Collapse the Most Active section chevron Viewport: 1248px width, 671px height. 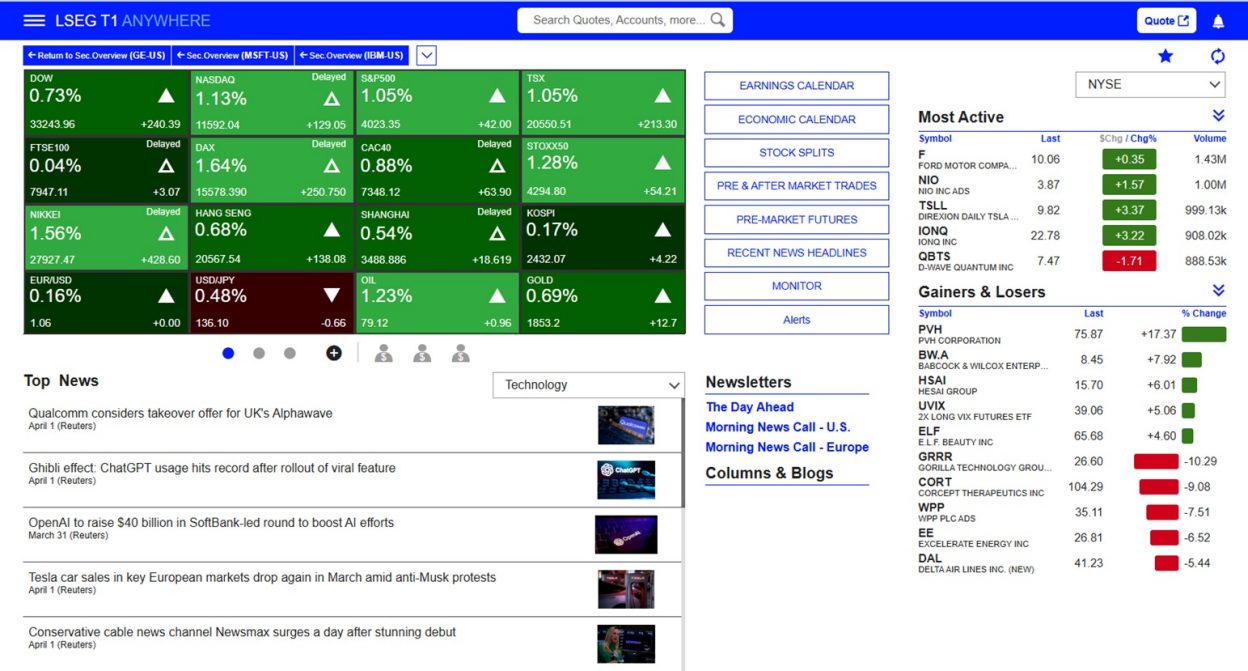pos(1218,116)
